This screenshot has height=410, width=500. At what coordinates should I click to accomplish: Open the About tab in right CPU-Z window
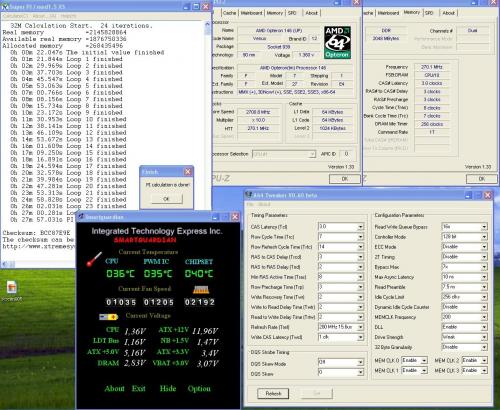point(449,13)
